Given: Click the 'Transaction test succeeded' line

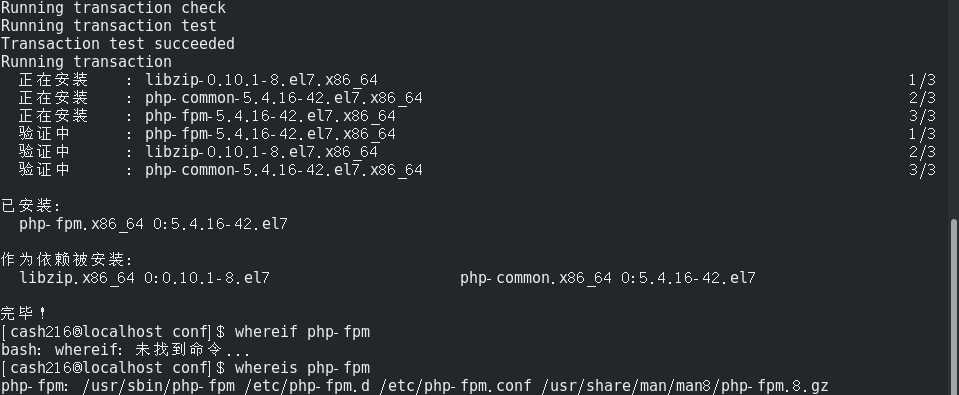Looking at the screenshot, I should [117, 44].
